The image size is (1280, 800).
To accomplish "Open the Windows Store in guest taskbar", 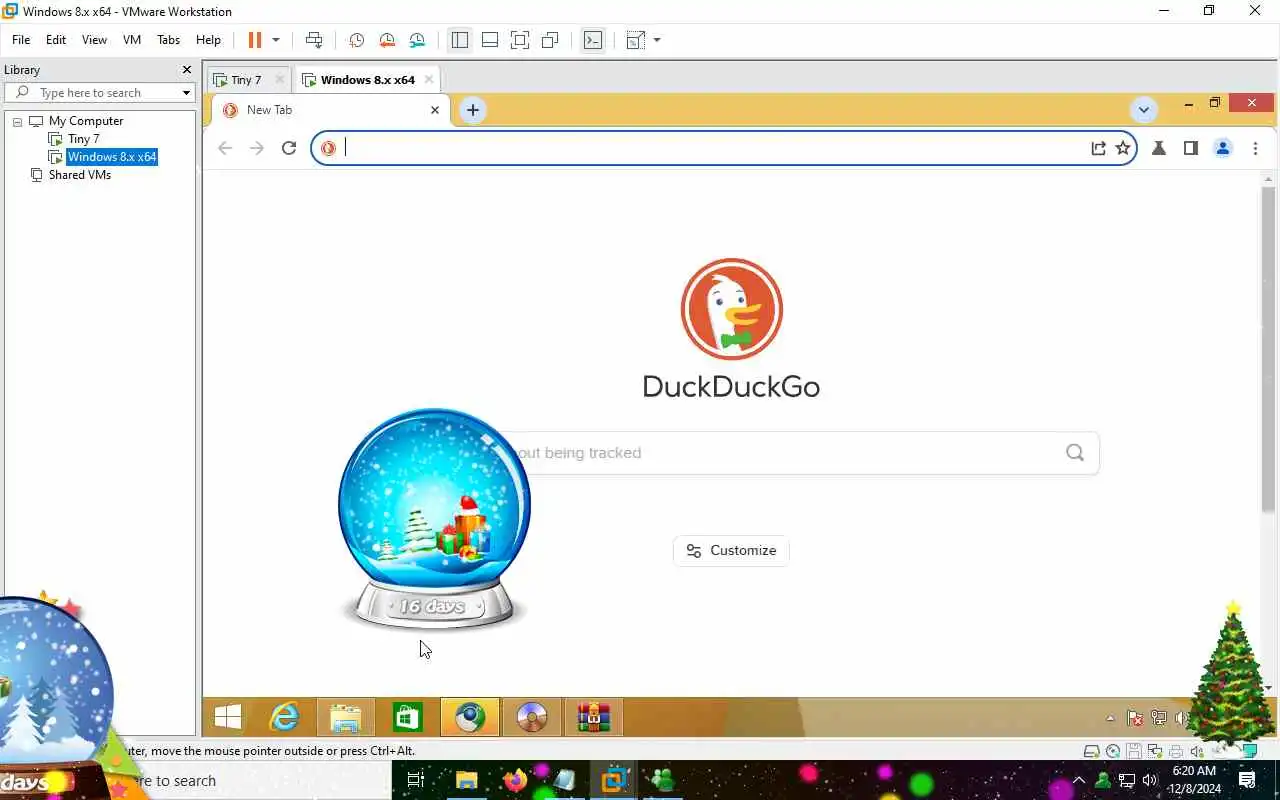I will pyautogui.click(x=407, y=717).
